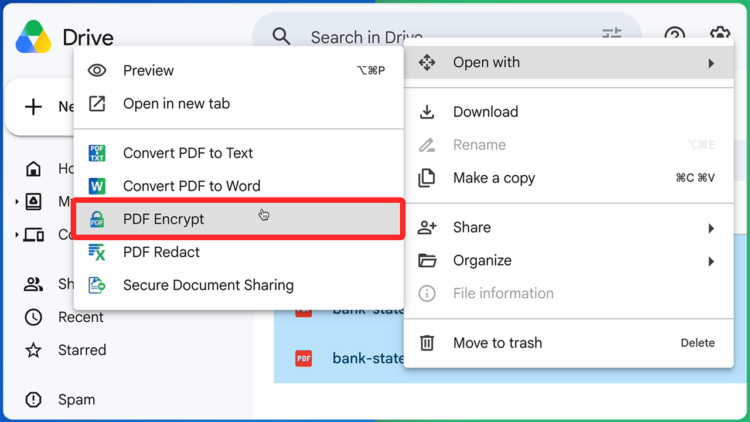The image size is (750, 422).
Task: Open the Organize menu entry
Action: (x=569, y=260)
